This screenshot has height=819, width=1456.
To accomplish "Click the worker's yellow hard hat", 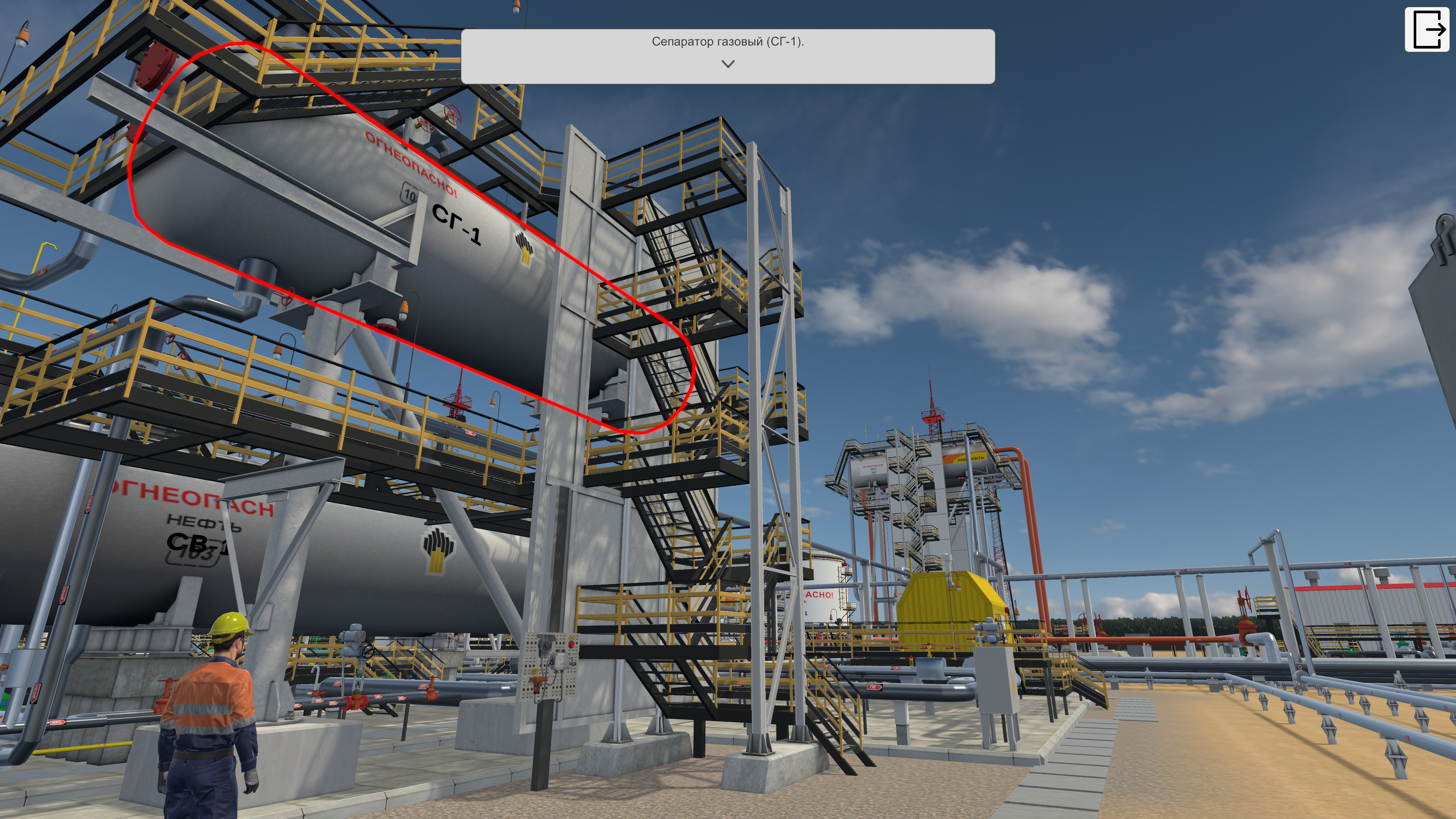I will pyautogui.click(x=230, y=624).
